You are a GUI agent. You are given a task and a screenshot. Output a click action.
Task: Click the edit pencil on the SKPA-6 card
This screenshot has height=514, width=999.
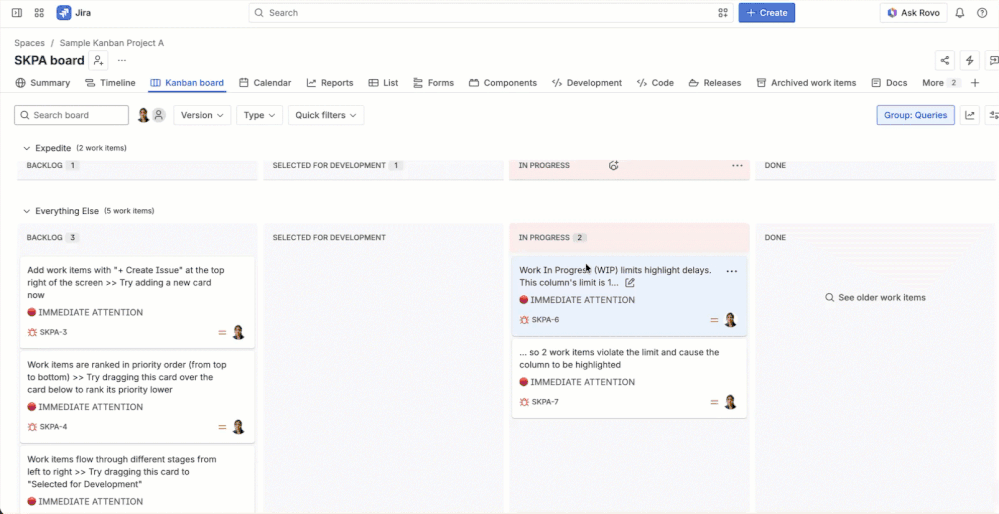pos(629,283)
